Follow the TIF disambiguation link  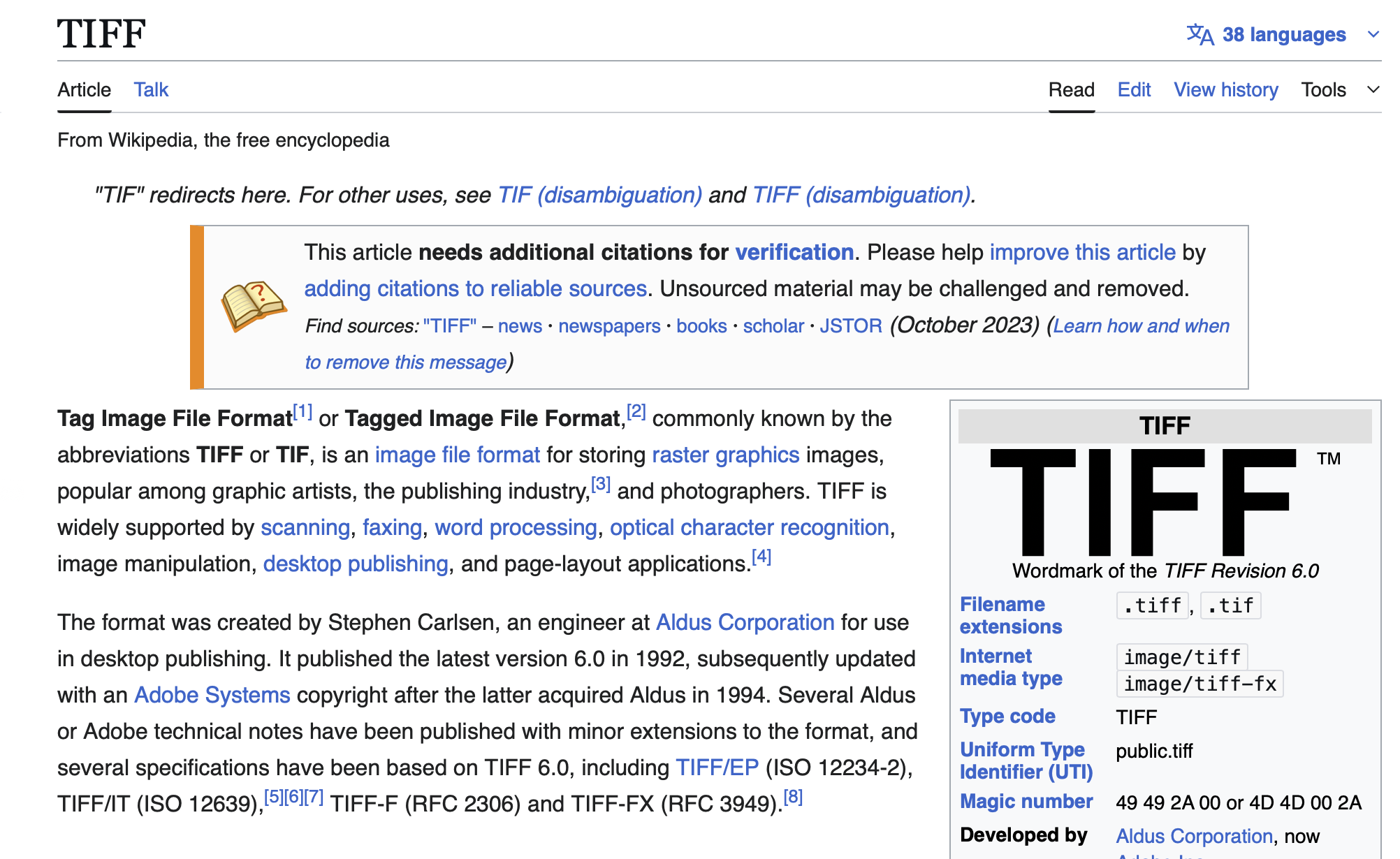[x=599, y=195]
